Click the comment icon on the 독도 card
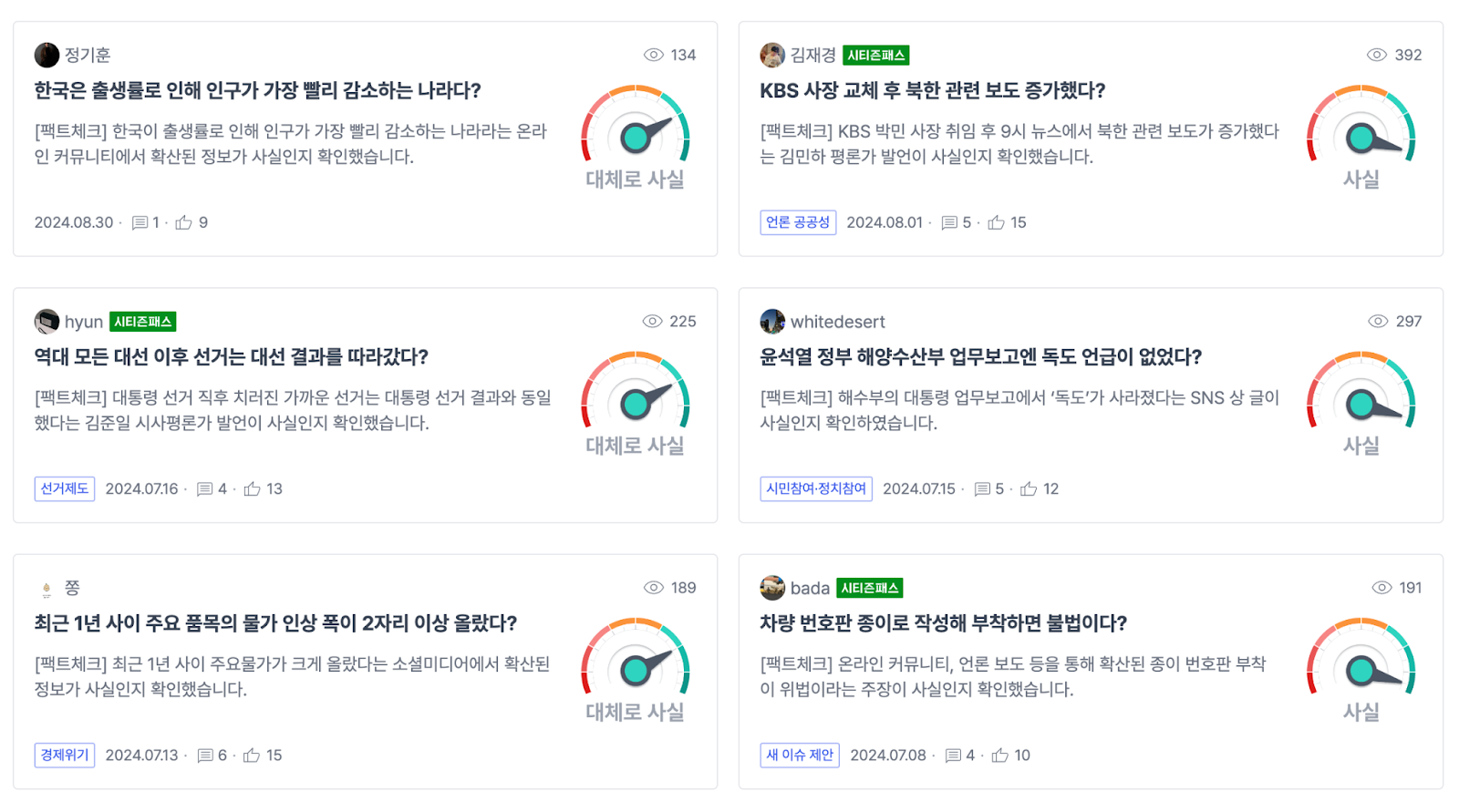The height and width of the screenshot is (812, 1459). 982,489
